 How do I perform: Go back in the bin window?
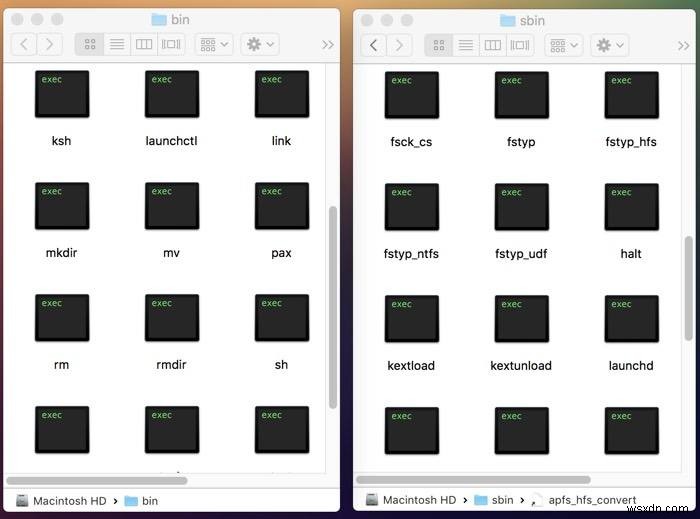[x=24, y=44]
